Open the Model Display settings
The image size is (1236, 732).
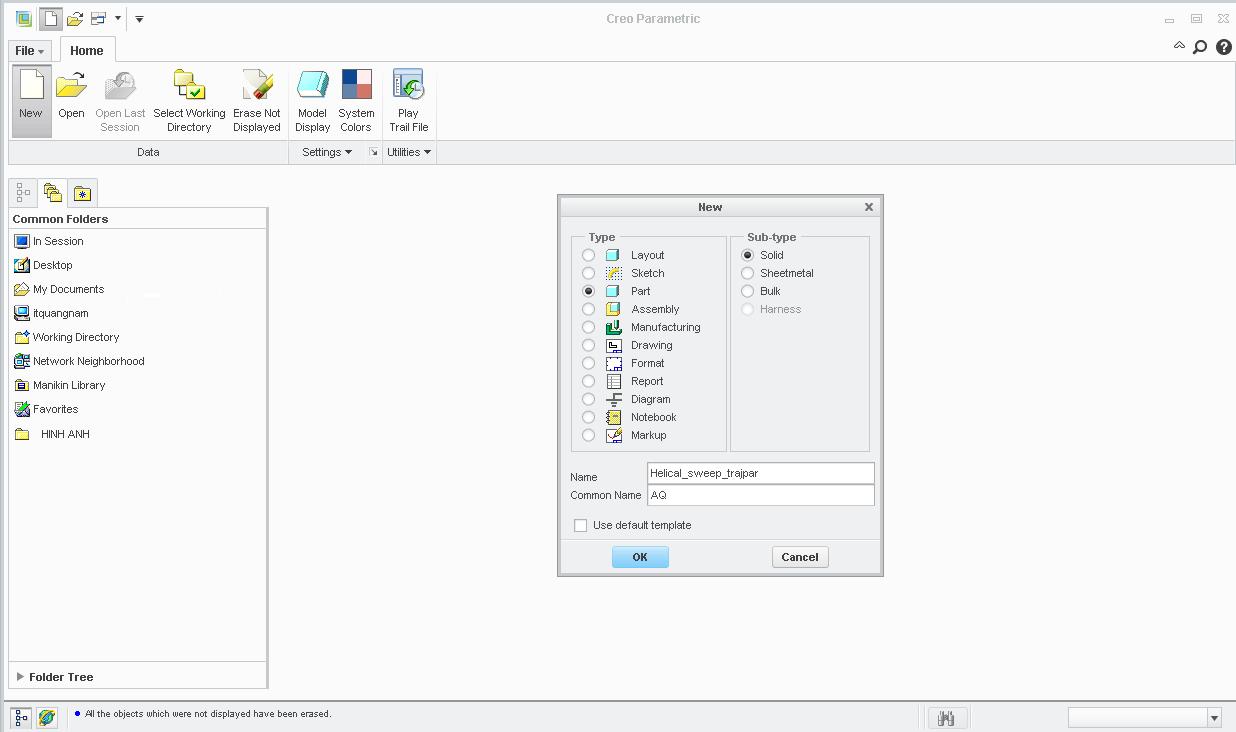tap(312, 100)
